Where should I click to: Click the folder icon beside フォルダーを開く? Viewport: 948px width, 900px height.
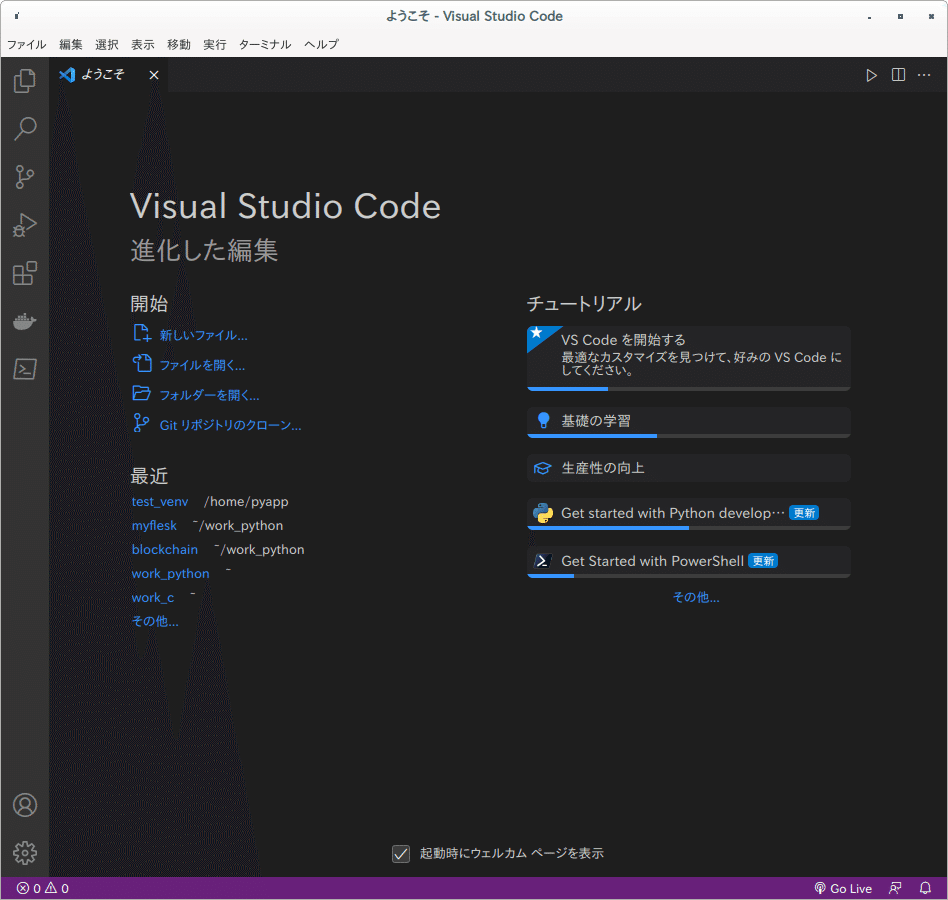pos(141,393)
